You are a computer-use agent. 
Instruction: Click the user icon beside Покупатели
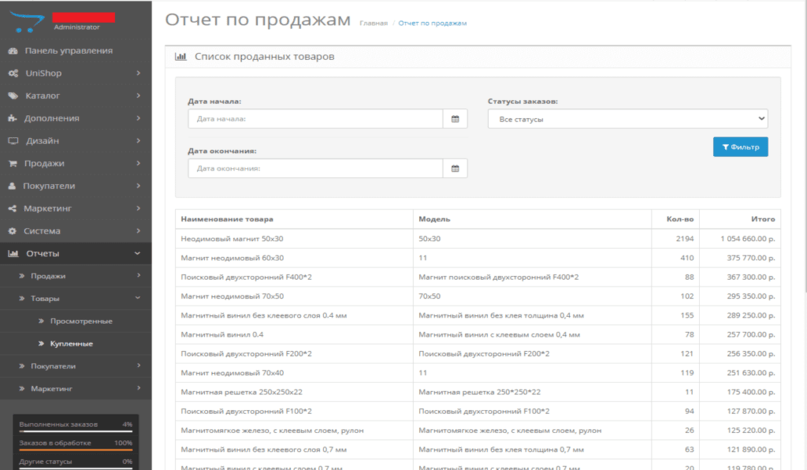[12, 186]
